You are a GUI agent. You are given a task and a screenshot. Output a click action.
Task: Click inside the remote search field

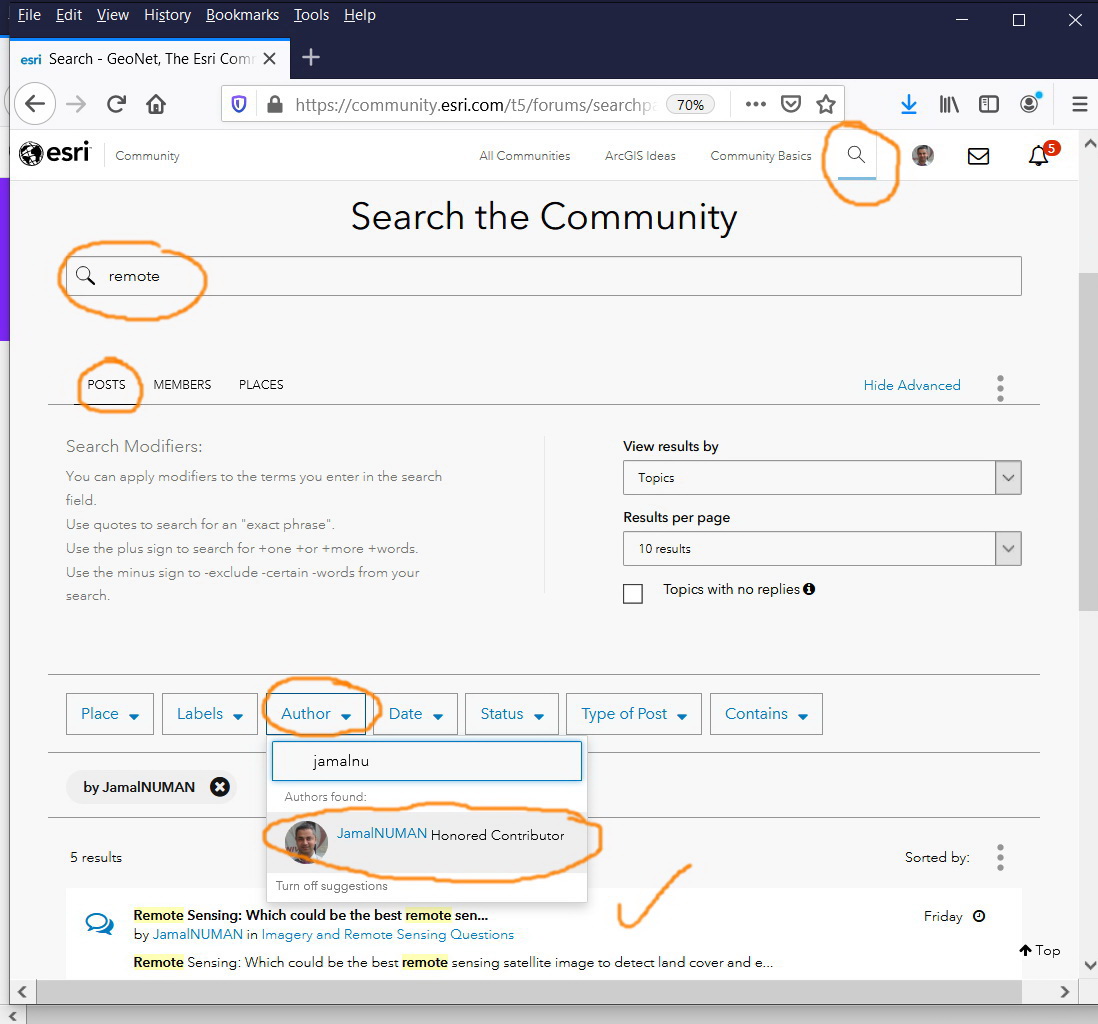tap(400, 276)
